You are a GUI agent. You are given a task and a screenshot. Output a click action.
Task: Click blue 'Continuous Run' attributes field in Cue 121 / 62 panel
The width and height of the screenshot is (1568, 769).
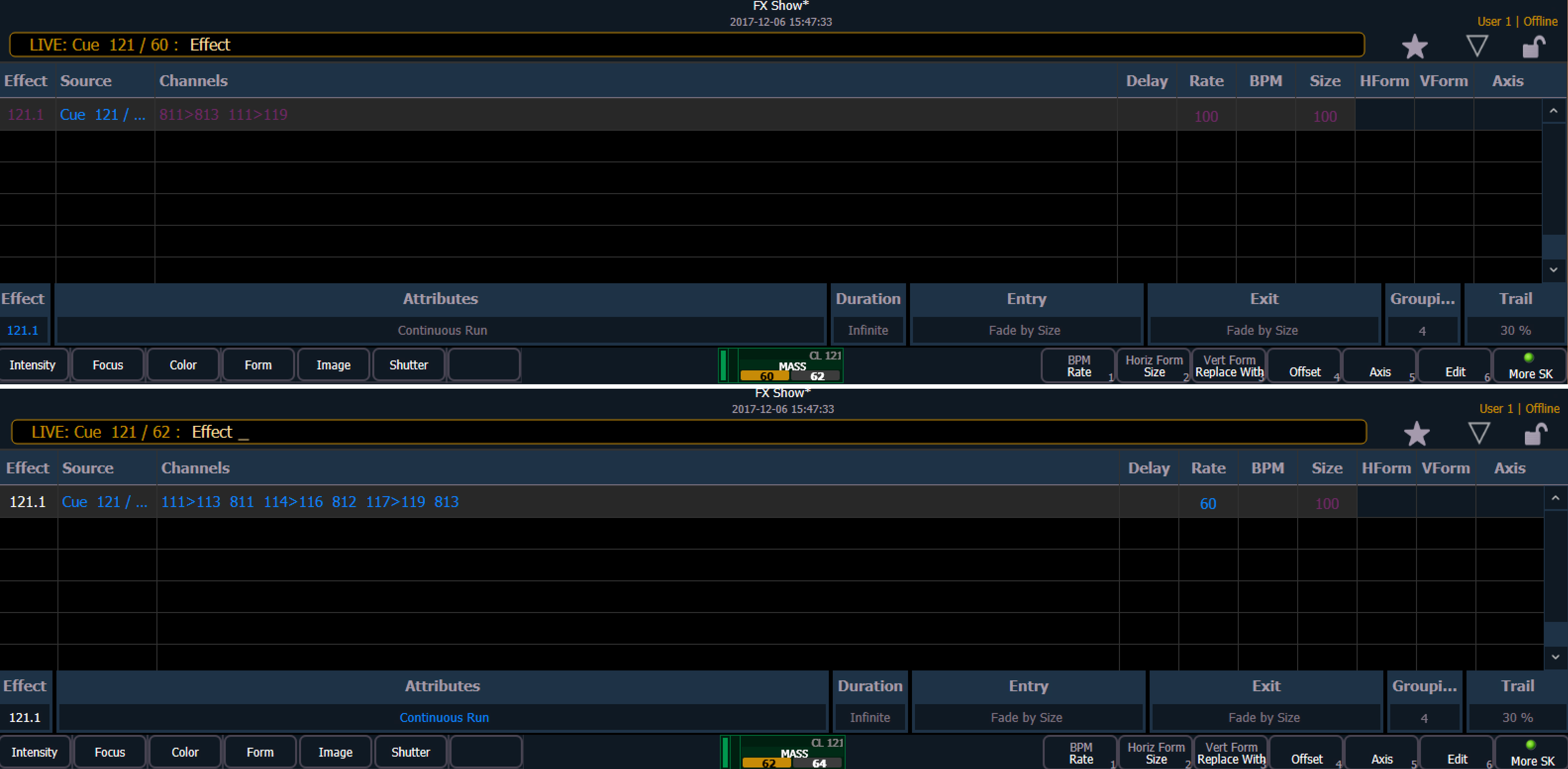coord(444,717)
